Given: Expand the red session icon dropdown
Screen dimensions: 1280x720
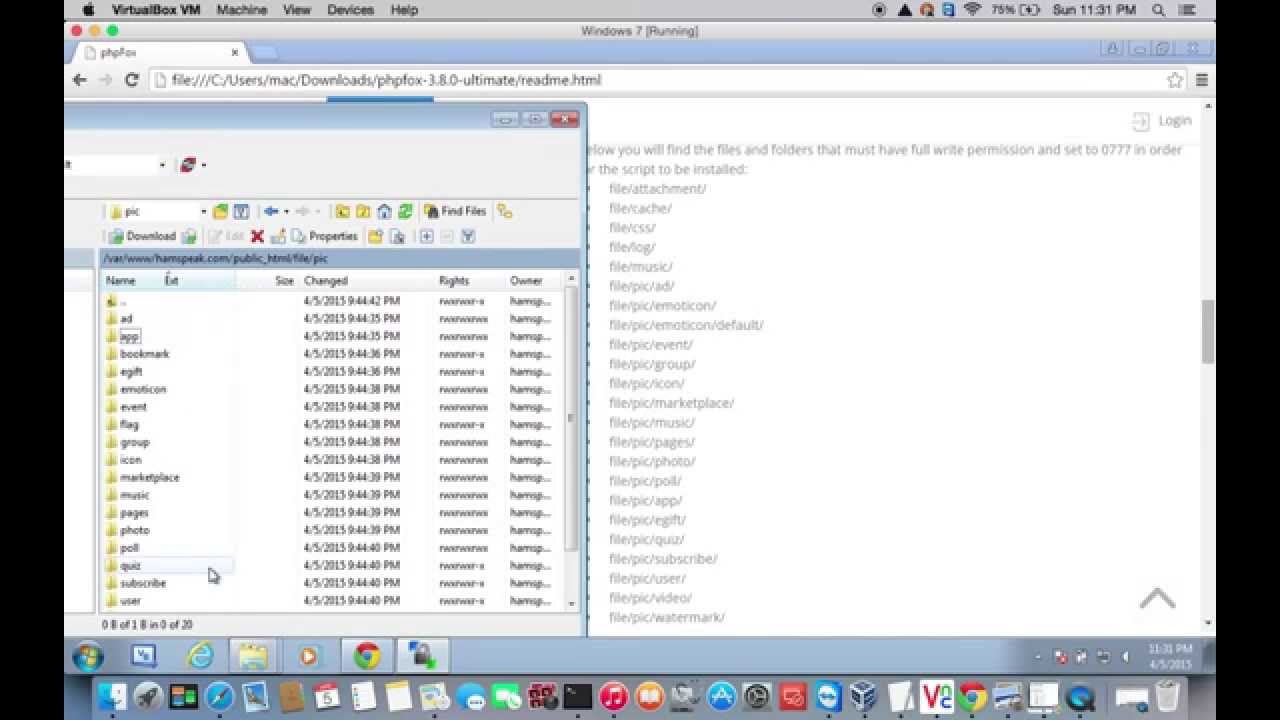Looking at the screenshot, I should (203, 165).
